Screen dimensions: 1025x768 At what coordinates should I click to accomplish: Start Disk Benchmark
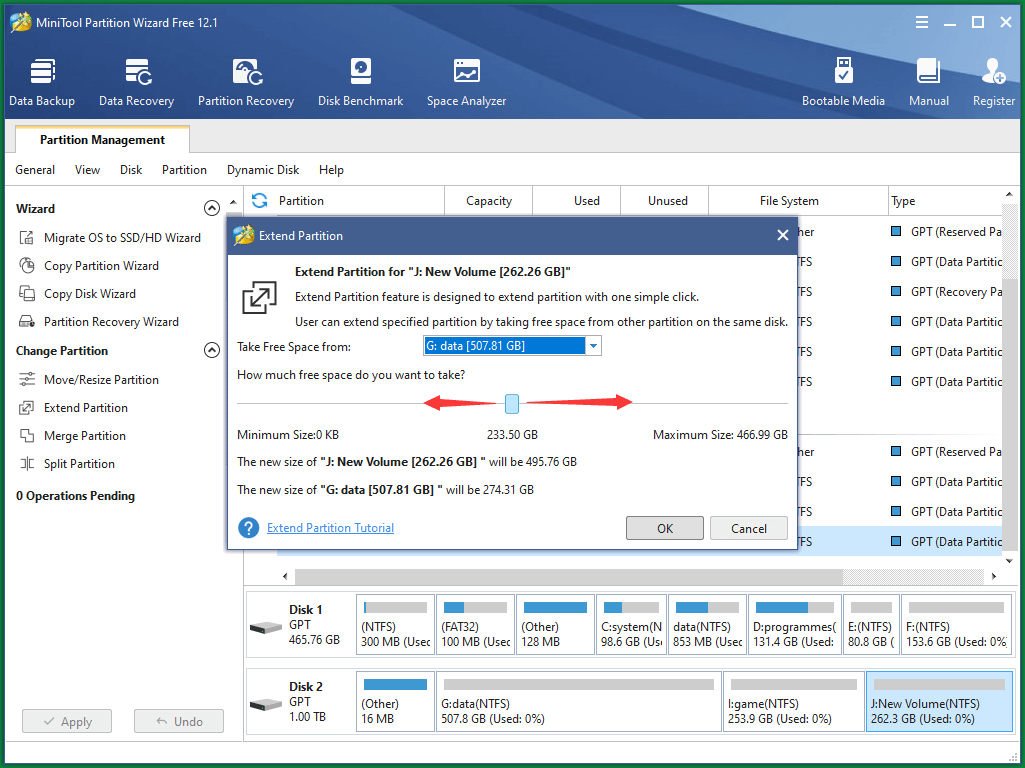pos(360,82)
